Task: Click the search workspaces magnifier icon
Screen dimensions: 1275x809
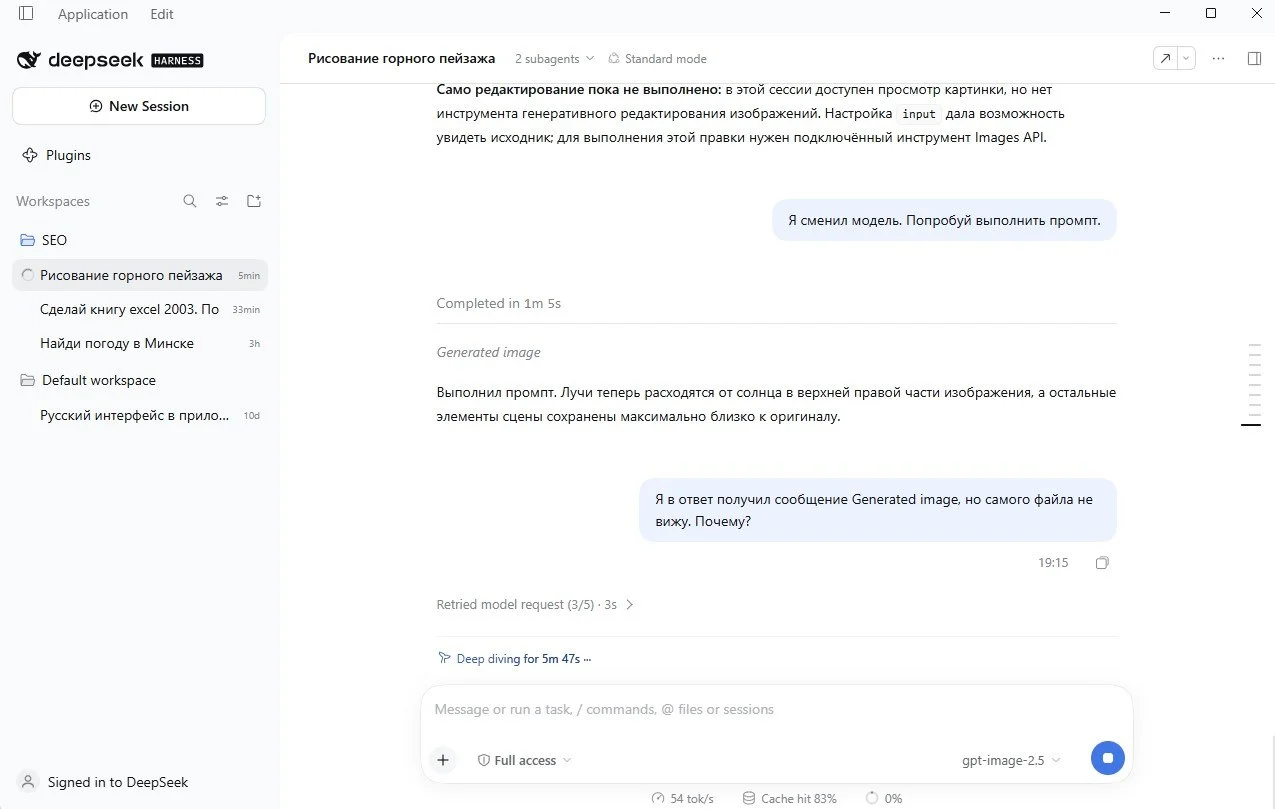Action: (190, 201)
